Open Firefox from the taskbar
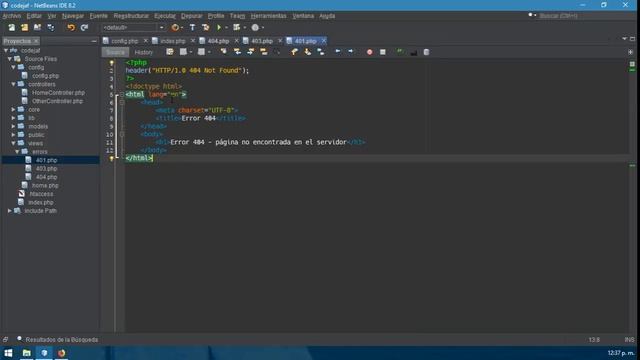The height and width of the screenshot is (360, 640). [62, 353]
